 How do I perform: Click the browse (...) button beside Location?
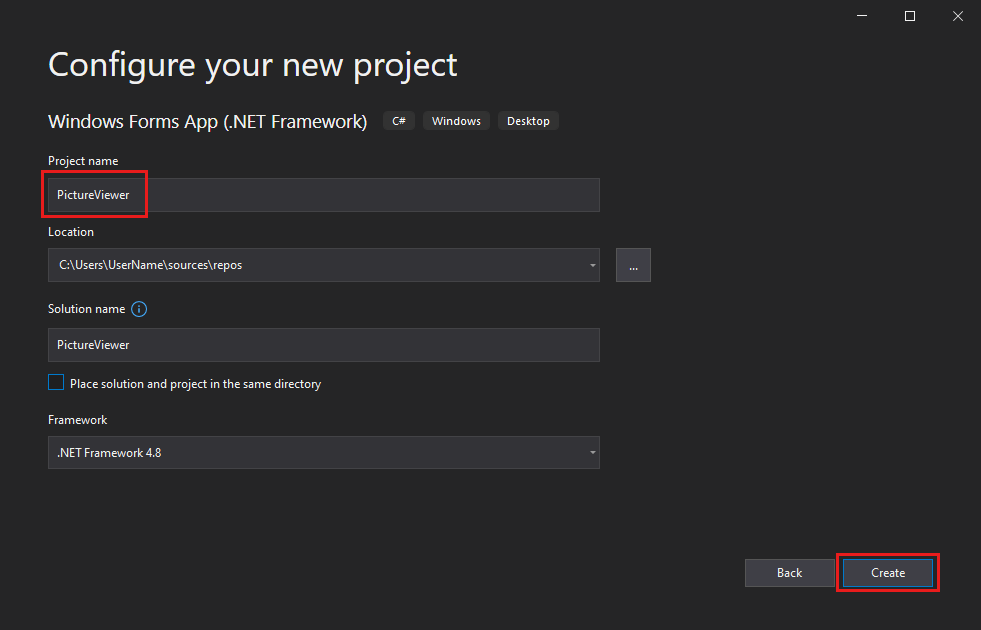pyautogui.click(x=633, y=264)
